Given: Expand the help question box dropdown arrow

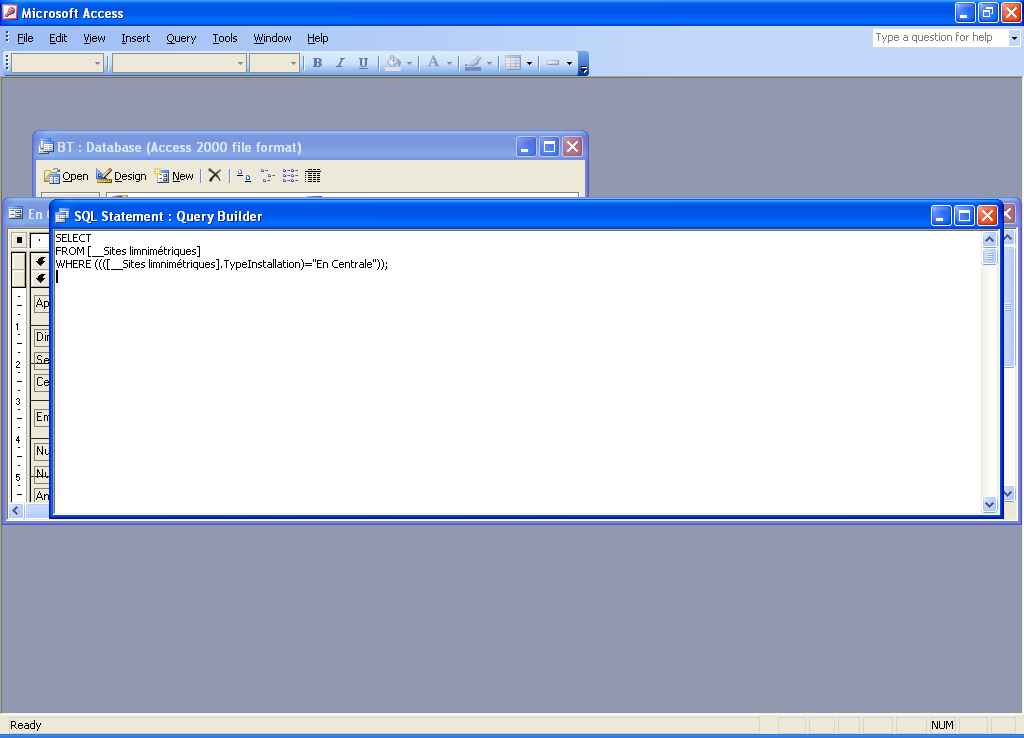Looking at the screenshot, I should 1014,38.
